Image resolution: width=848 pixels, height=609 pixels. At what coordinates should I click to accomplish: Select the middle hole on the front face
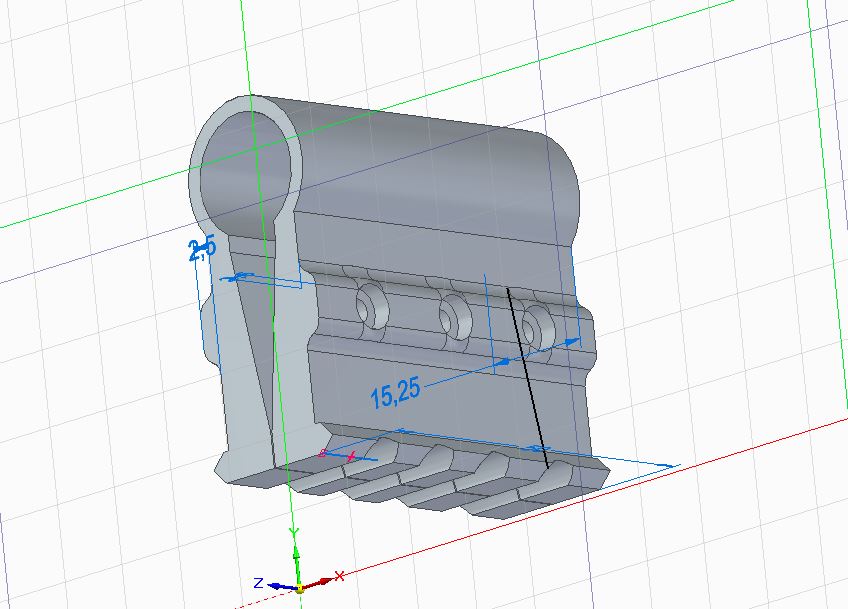456,316
